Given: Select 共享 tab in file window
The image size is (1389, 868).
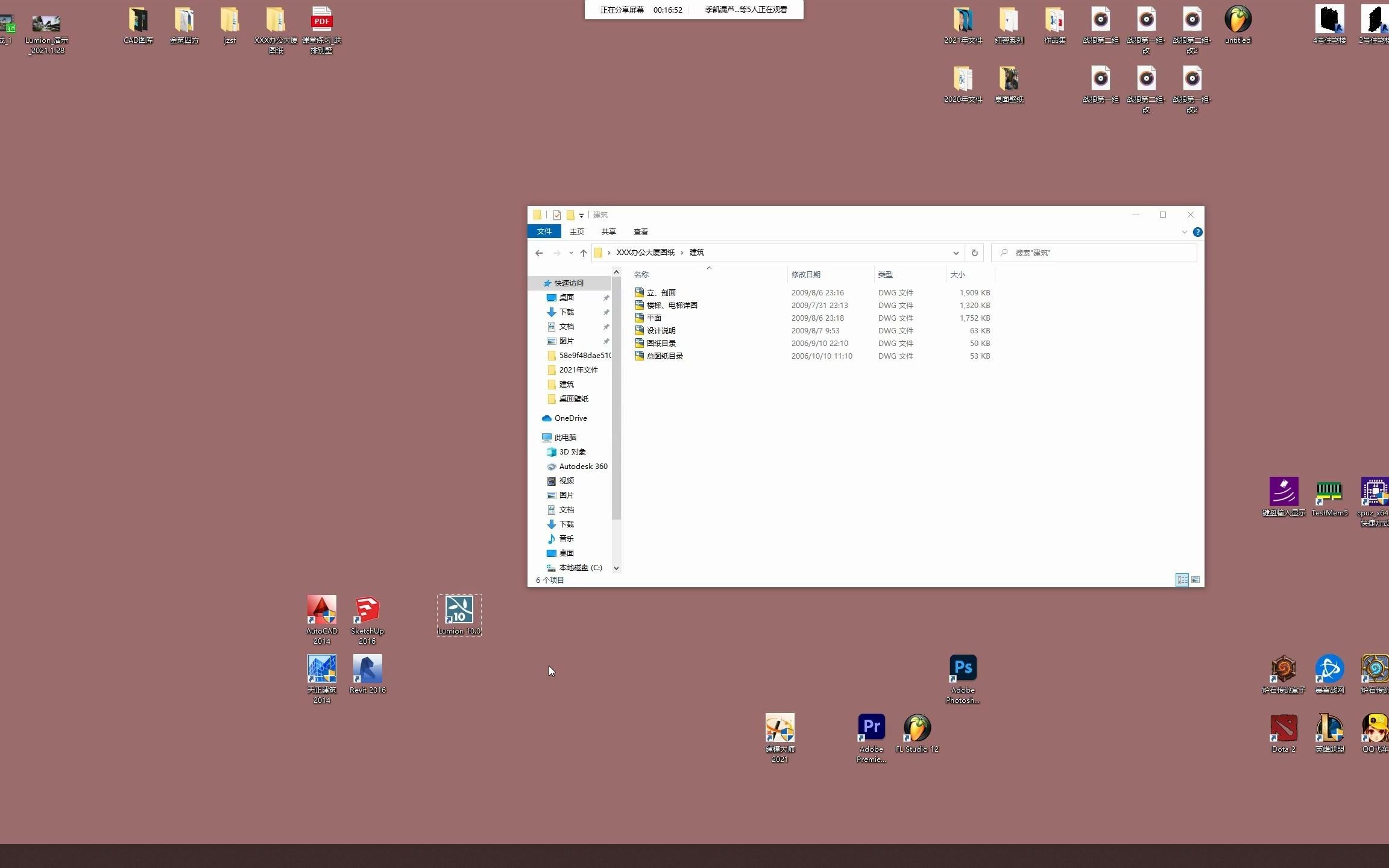Looking at the screenshot, I should pos(609,231).
